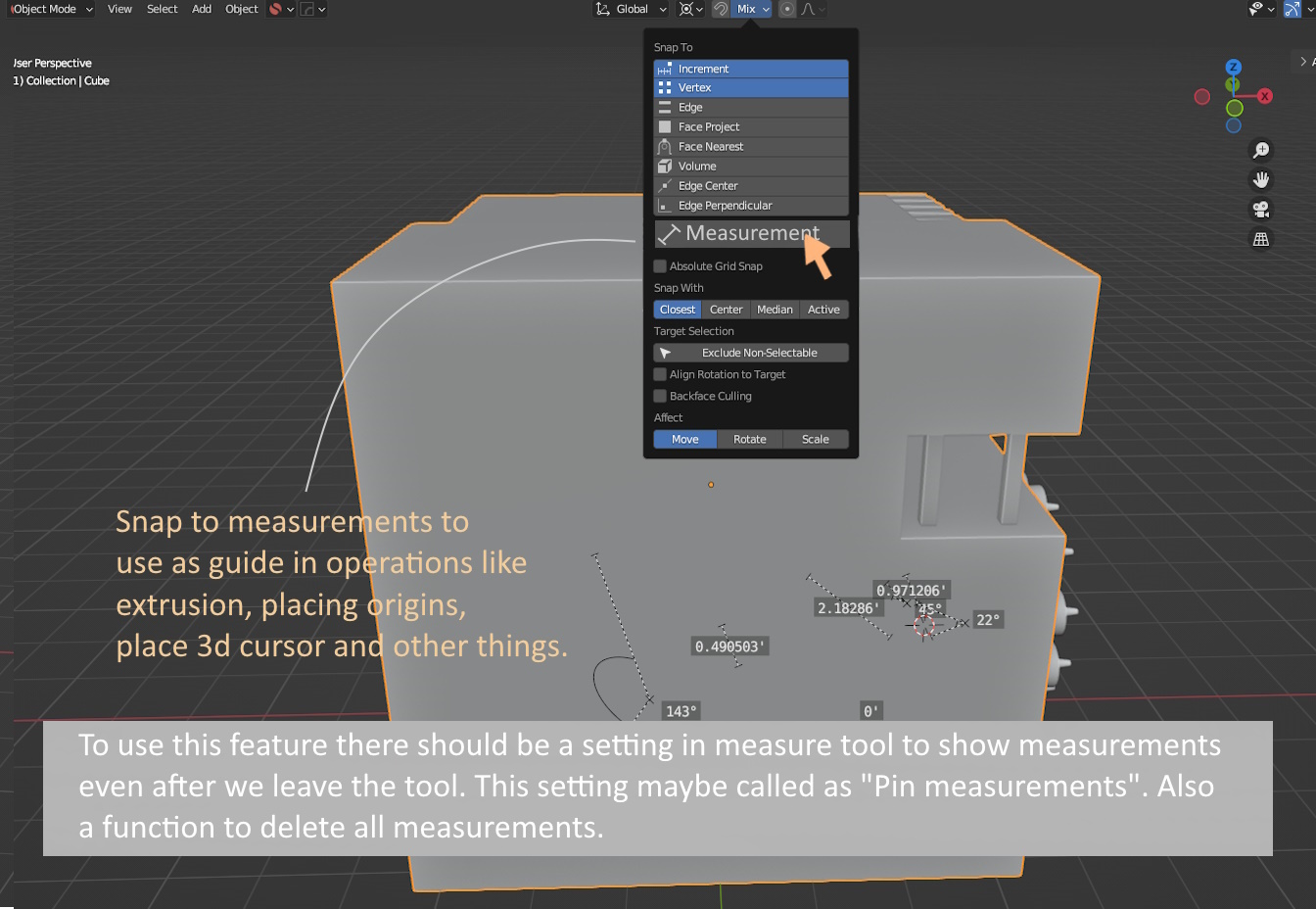This screenshot has height=909, width=1316.
Task: Click the Rotate affect button
Action: [750, 439]
